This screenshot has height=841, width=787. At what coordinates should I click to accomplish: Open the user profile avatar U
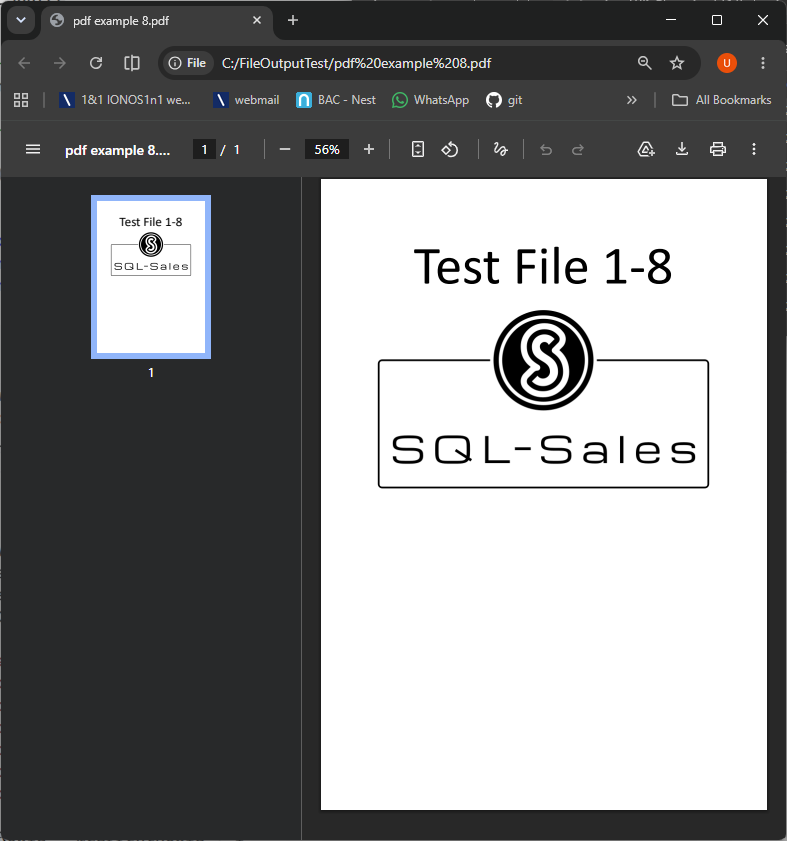[726, 63]
